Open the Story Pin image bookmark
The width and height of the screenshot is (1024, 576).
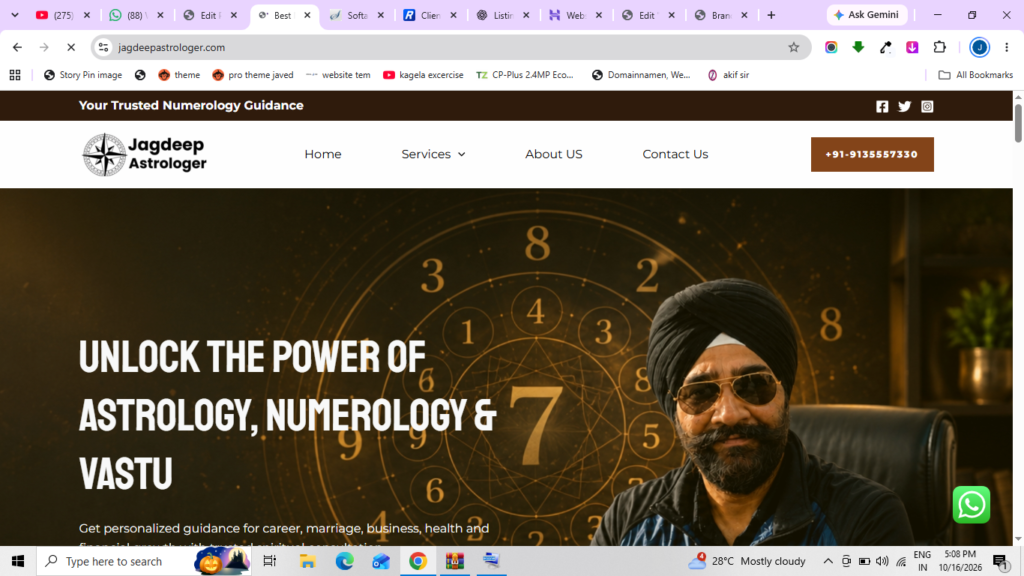pos(83,75)
